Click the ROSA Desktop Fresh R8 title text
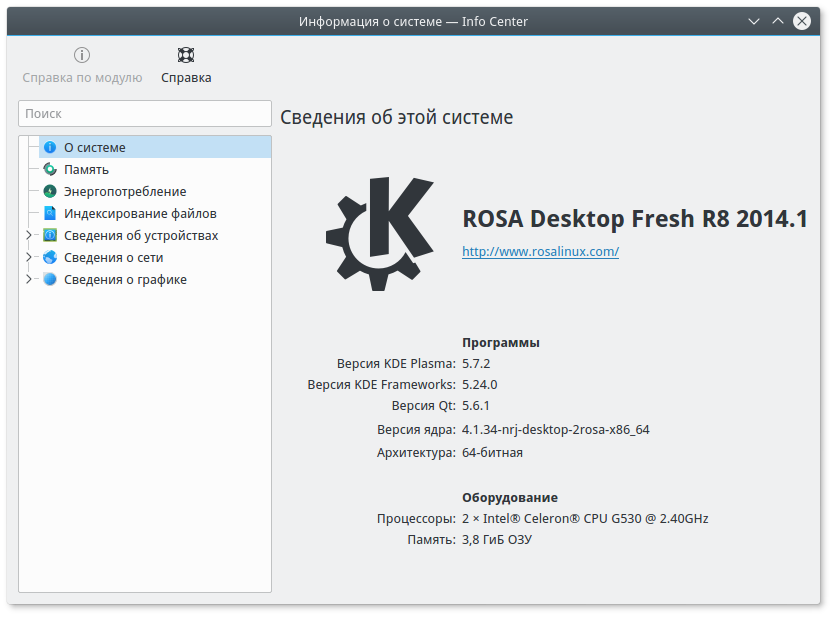Image resolution: width=833 pixels, height=617 pixels. click(634, 219)
